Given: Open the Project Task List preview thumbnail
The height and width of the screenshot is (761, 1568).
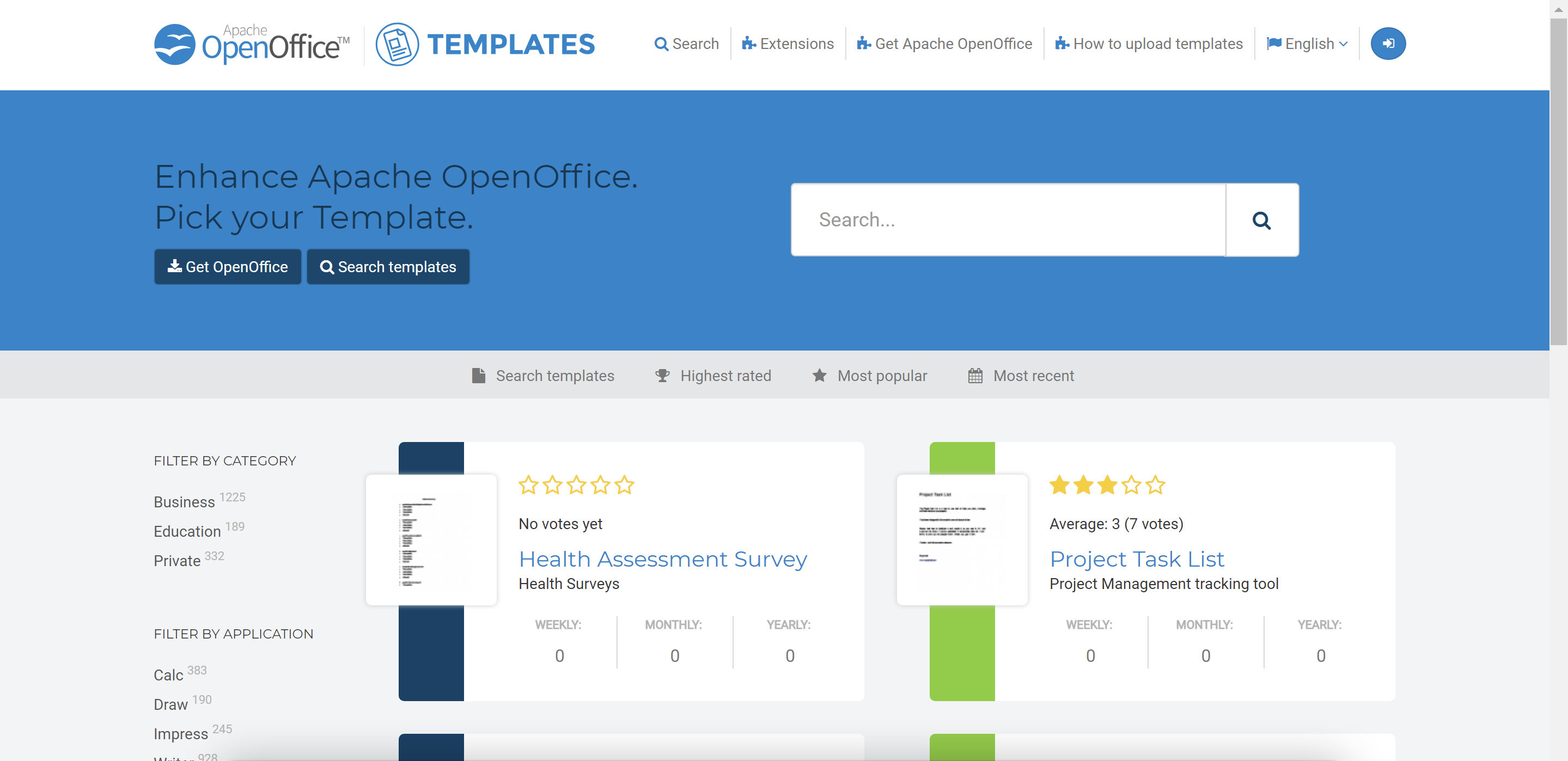Looking at the screenshot, I should coord(962,539).
